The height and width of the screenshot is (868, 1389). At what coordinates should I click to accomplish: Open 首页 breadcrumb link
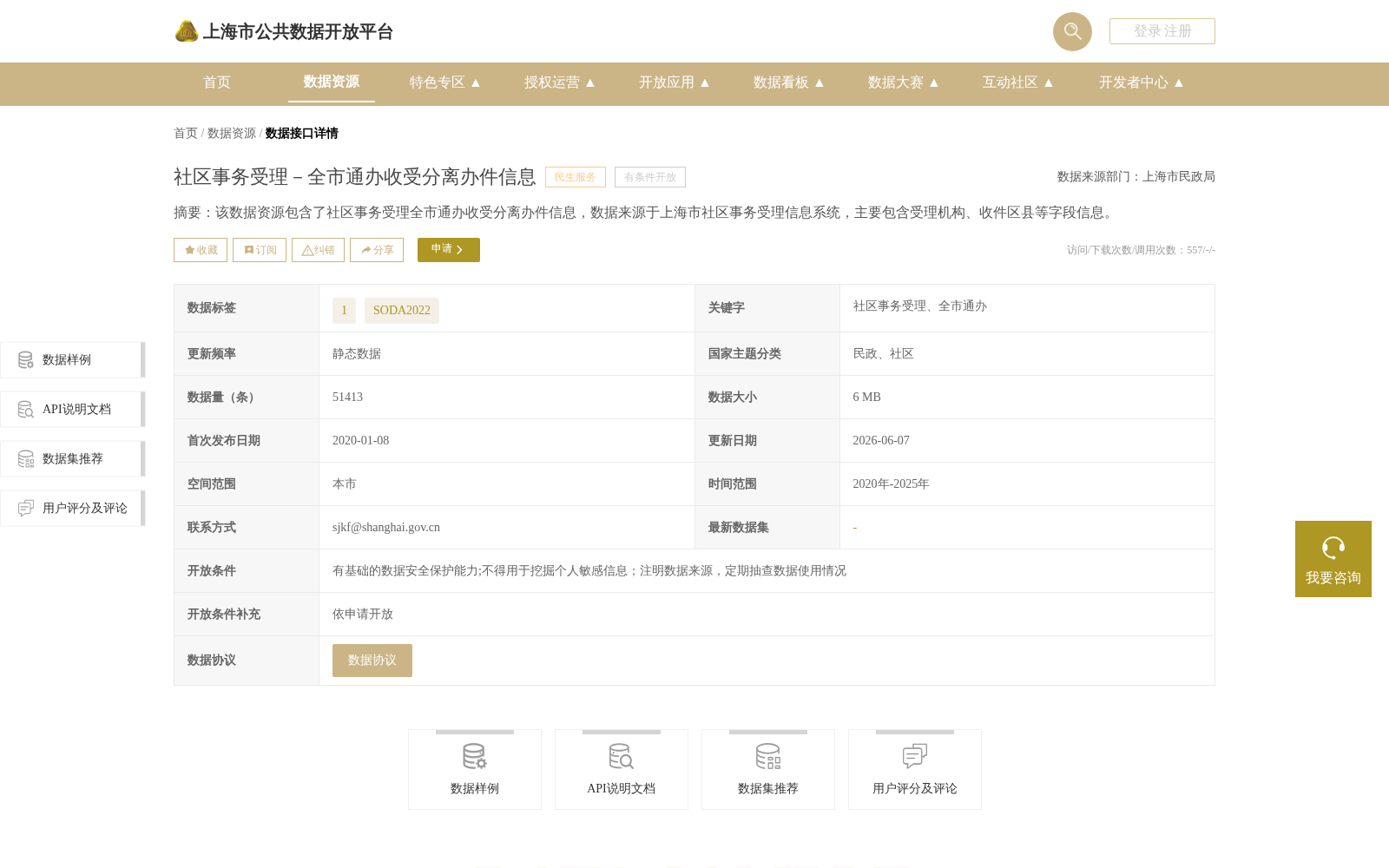[186, 134]
